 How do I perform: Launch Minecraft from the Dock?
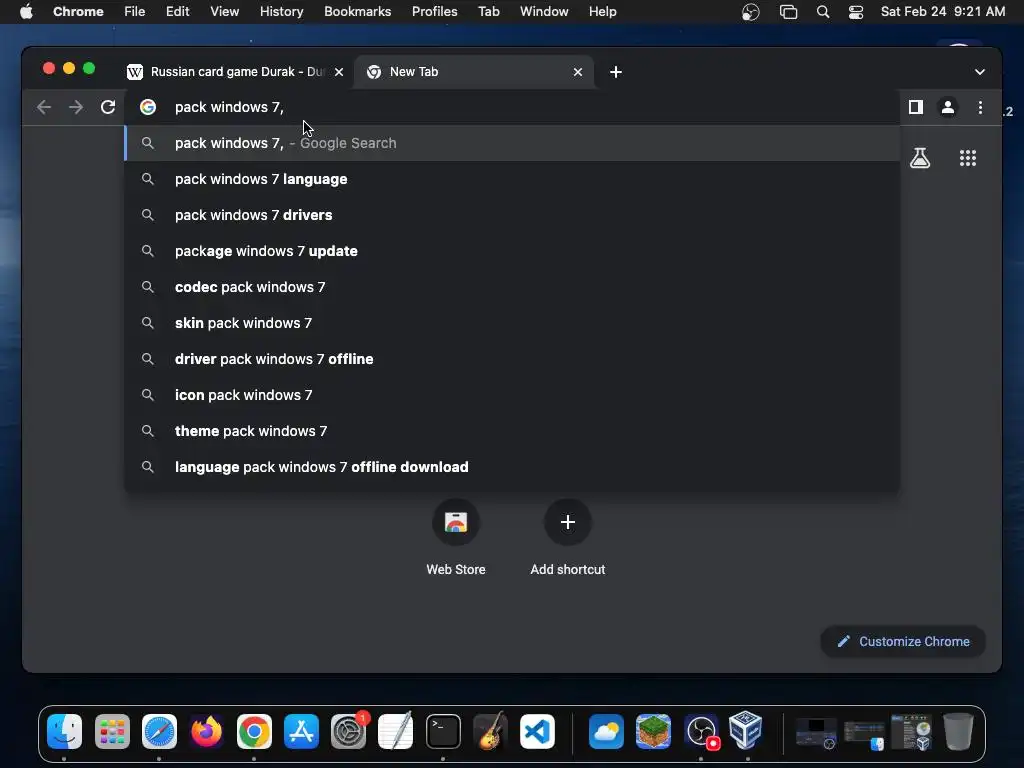[653, 731]
